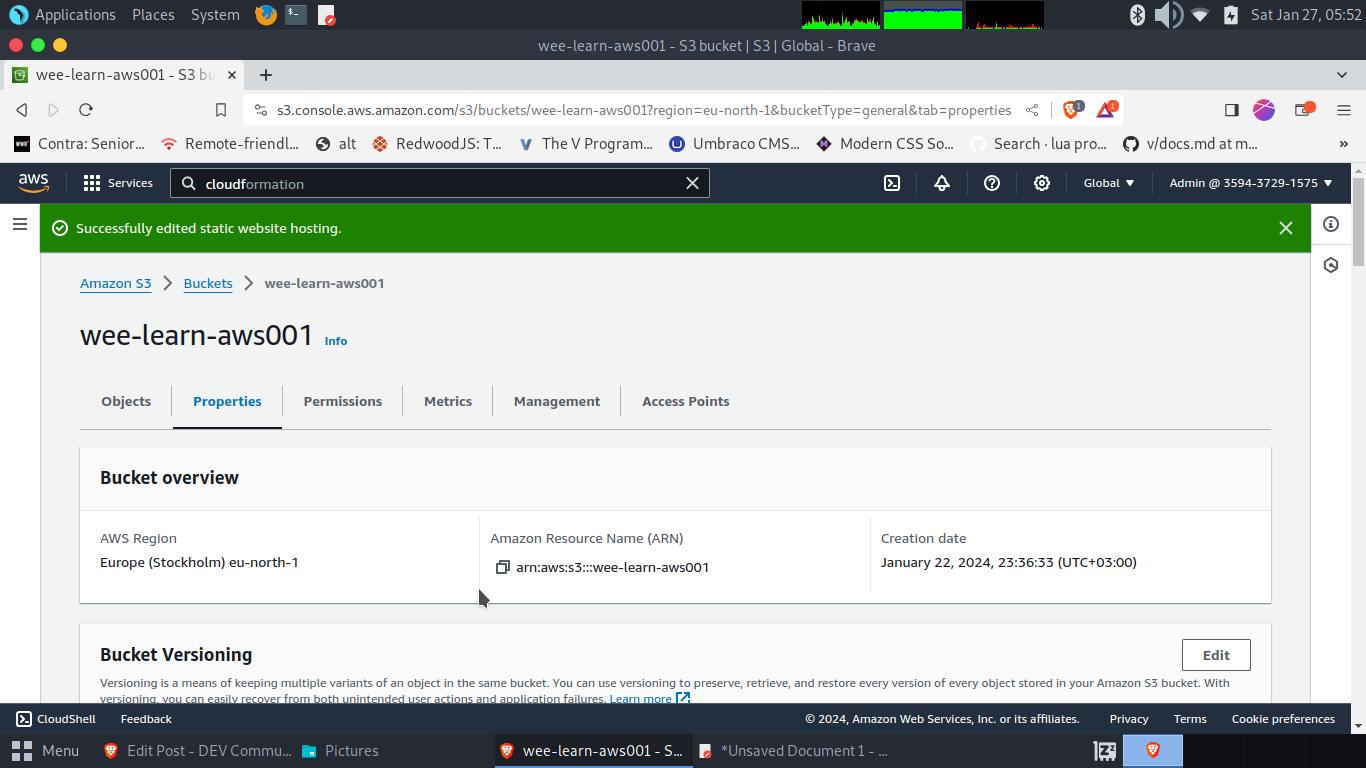Dismiss the success notification banner
The image size is (1366, 768).
click(1286, 228)
